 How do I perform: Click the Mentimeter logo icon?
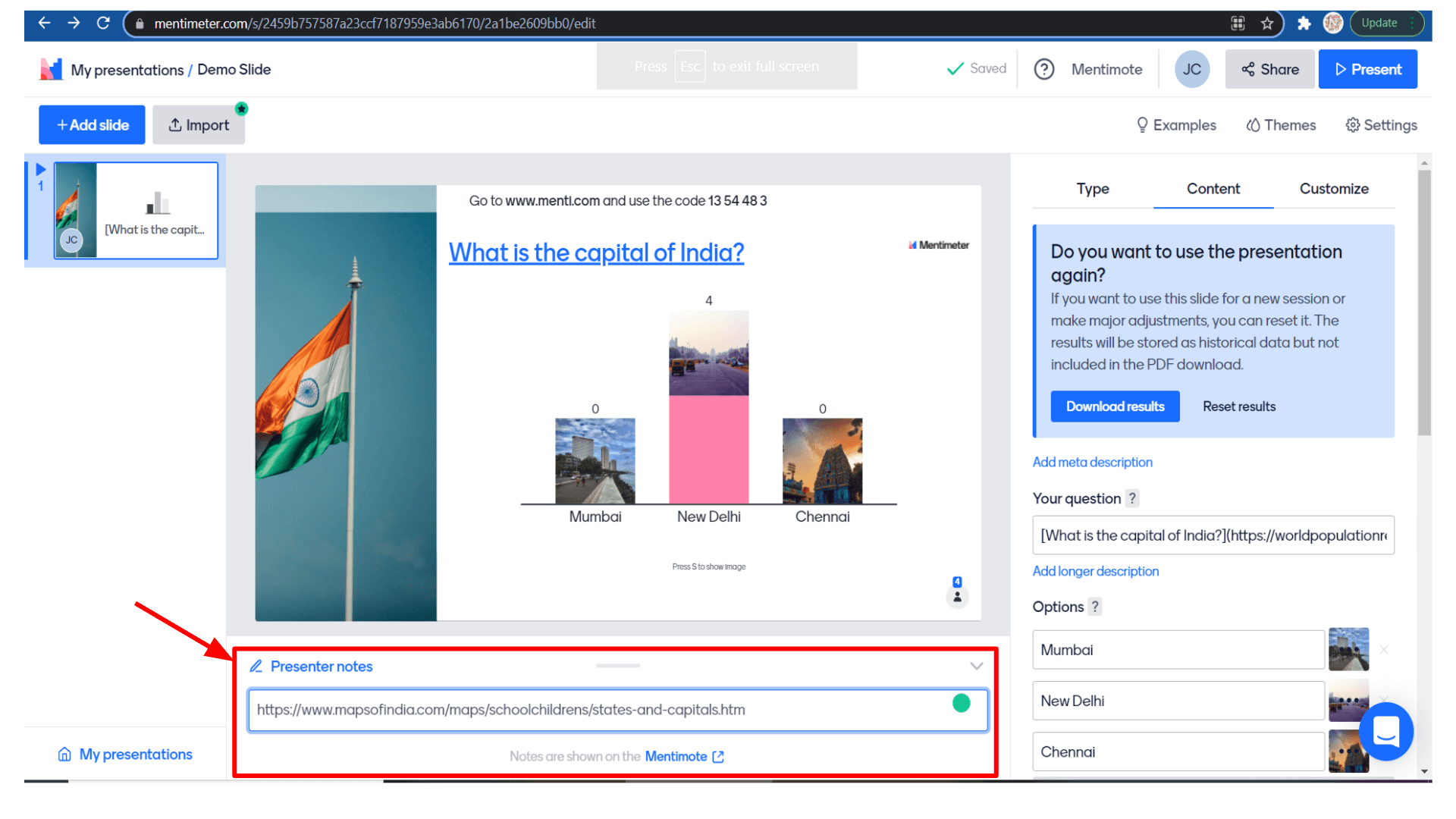[x=51, y=69]
